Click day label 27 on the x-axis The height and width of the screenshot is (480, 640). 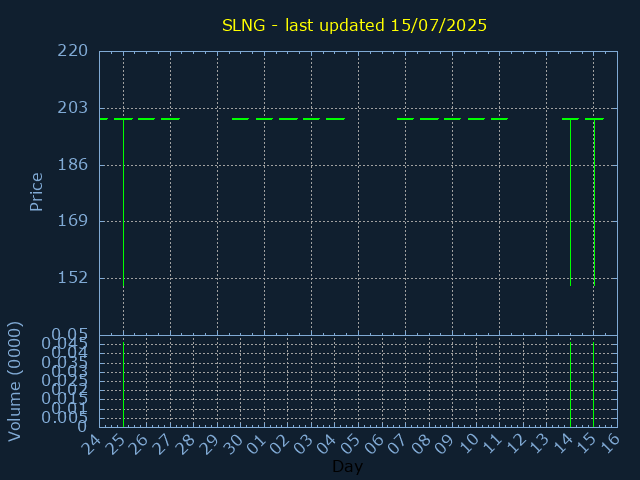162,444
